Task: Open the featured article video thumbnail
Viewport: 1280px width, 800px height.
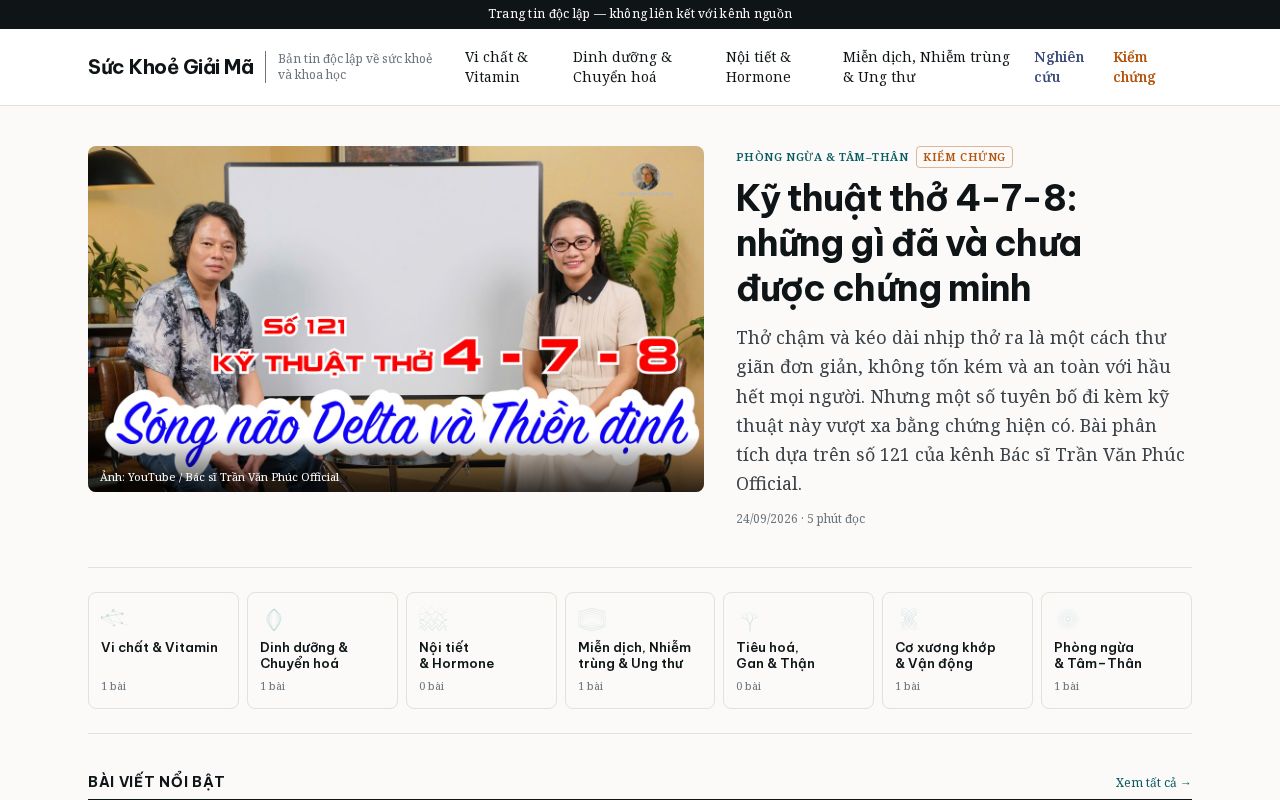Action: point(396,319)
